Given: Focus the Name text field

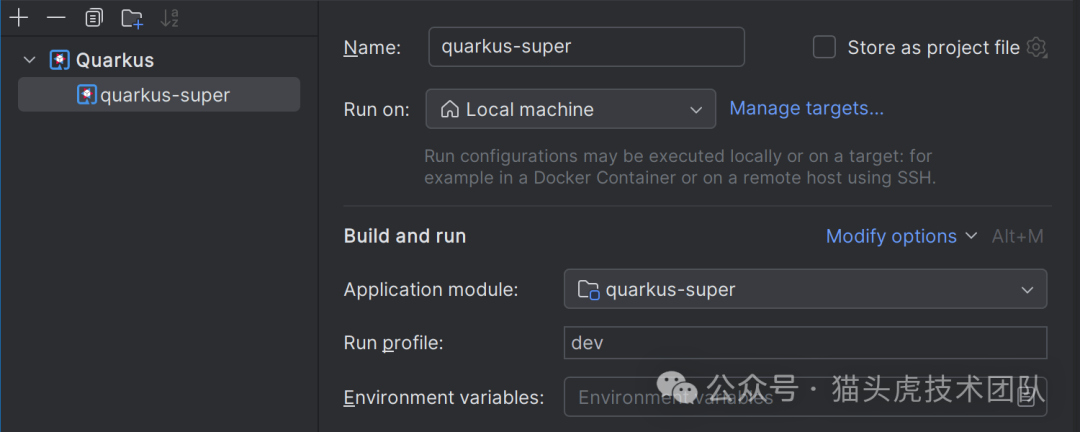Looking at the screenshot, I should [x=586, y=47].
